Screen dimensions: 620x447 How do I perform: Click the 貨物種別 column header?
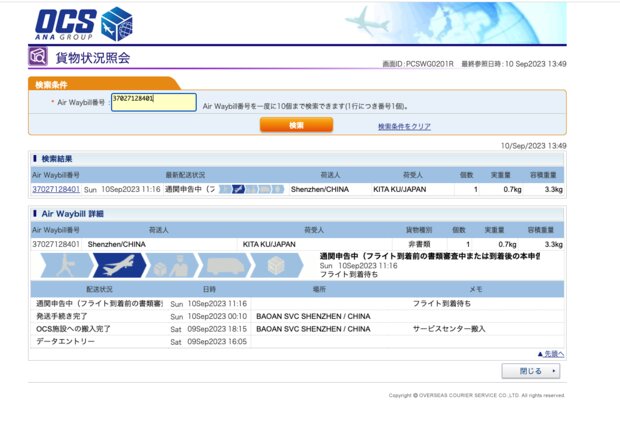[419, 230]
